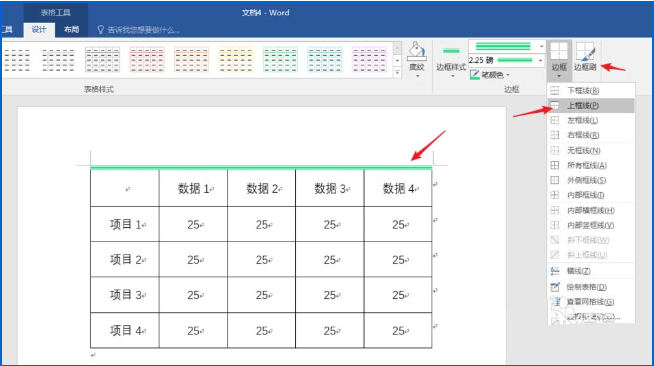Click the table cell 数据 3
The width and height of the screenshot is (654, 366).
click(330, 188)
